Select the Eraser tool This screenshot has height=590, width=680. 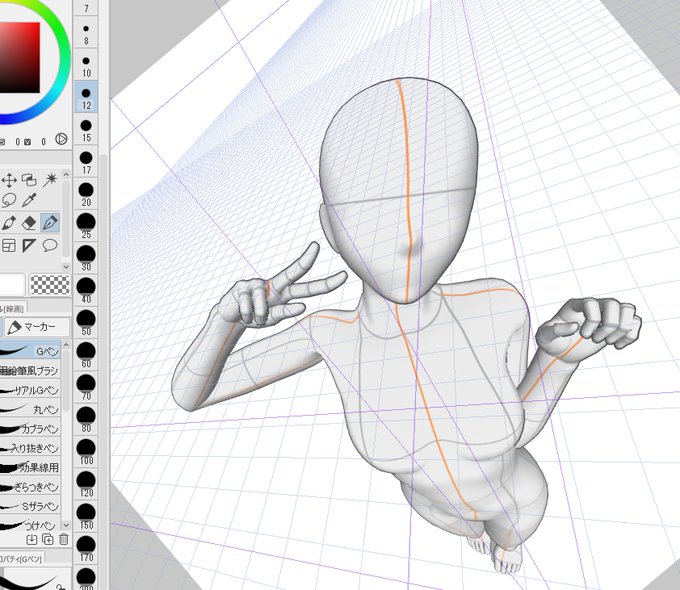(x=29, y=223)
